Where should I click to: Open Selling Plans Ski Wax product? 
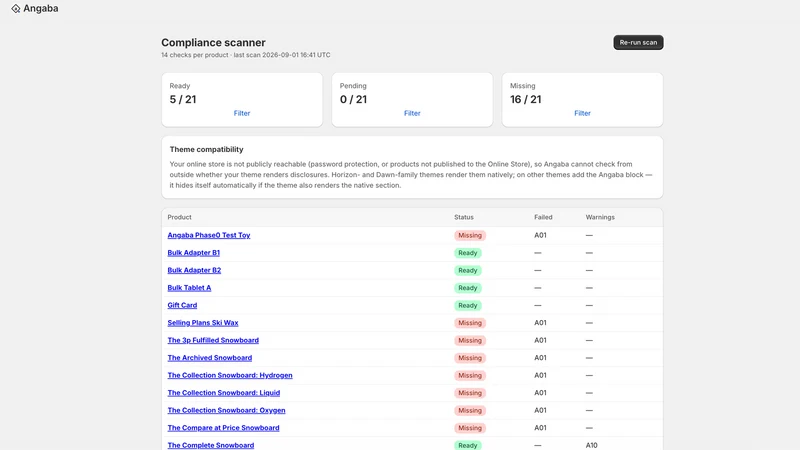coord(203,323)
